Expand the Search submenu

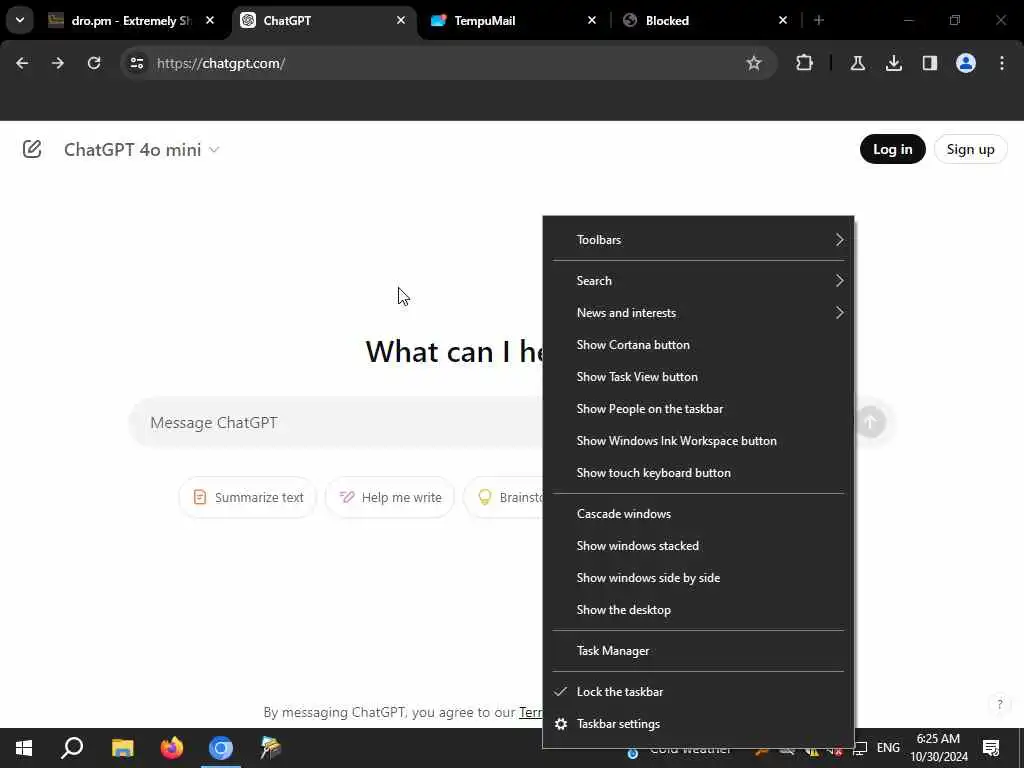click(698, 281)
